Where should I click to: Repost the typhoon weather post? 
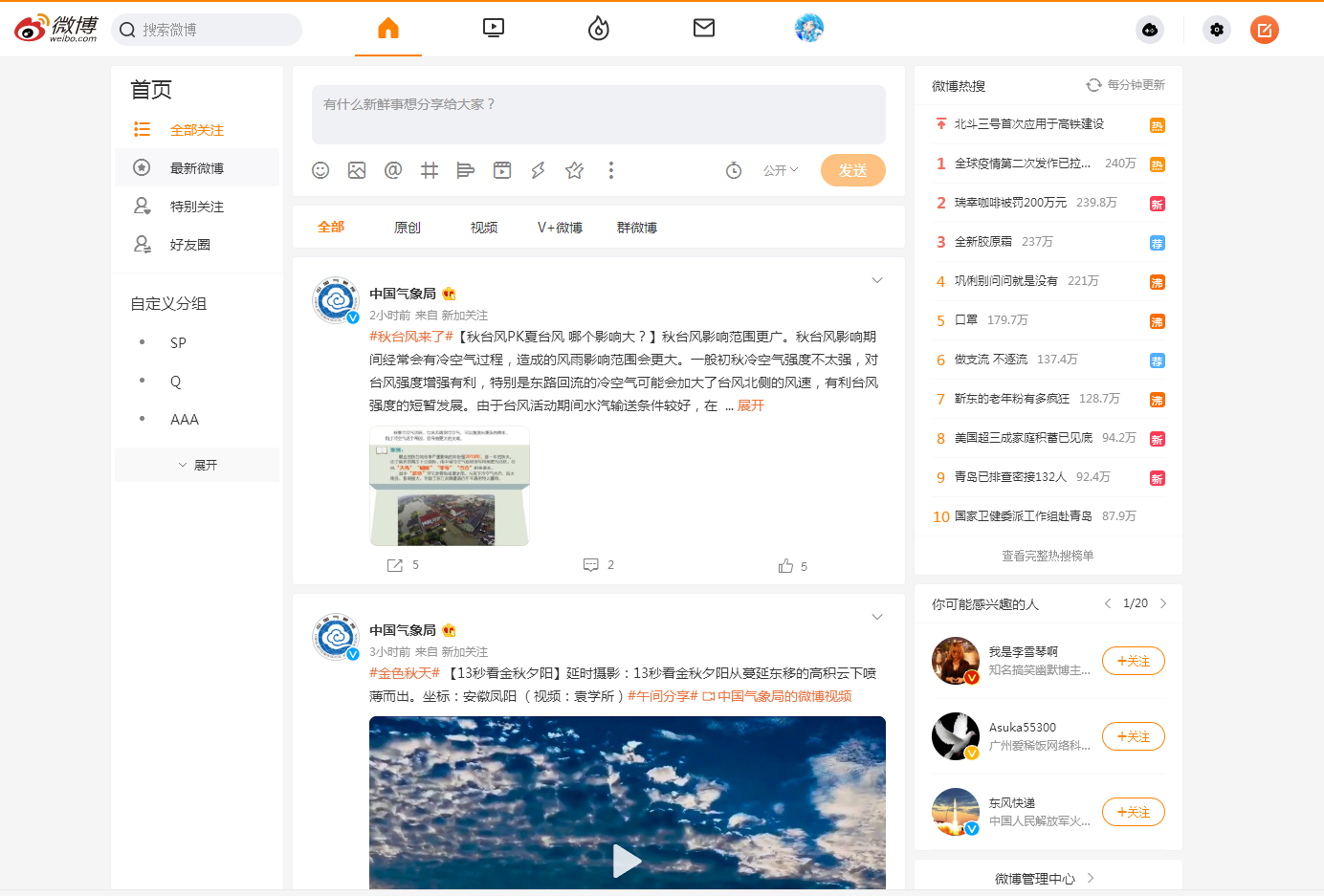(x=403, y=565)
